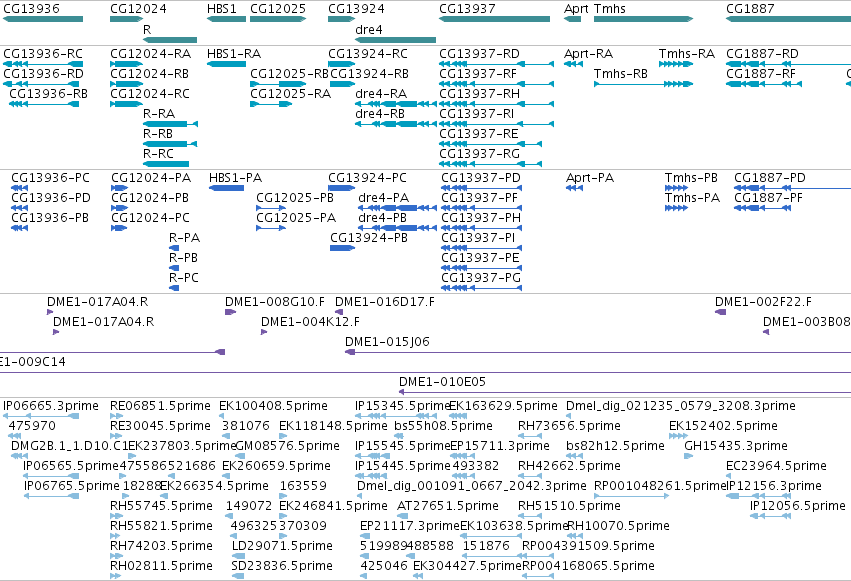The width and height of the screenshot is (851, 581).
Task: Select transcript Tmhs-RB
Action: point(644,84)
